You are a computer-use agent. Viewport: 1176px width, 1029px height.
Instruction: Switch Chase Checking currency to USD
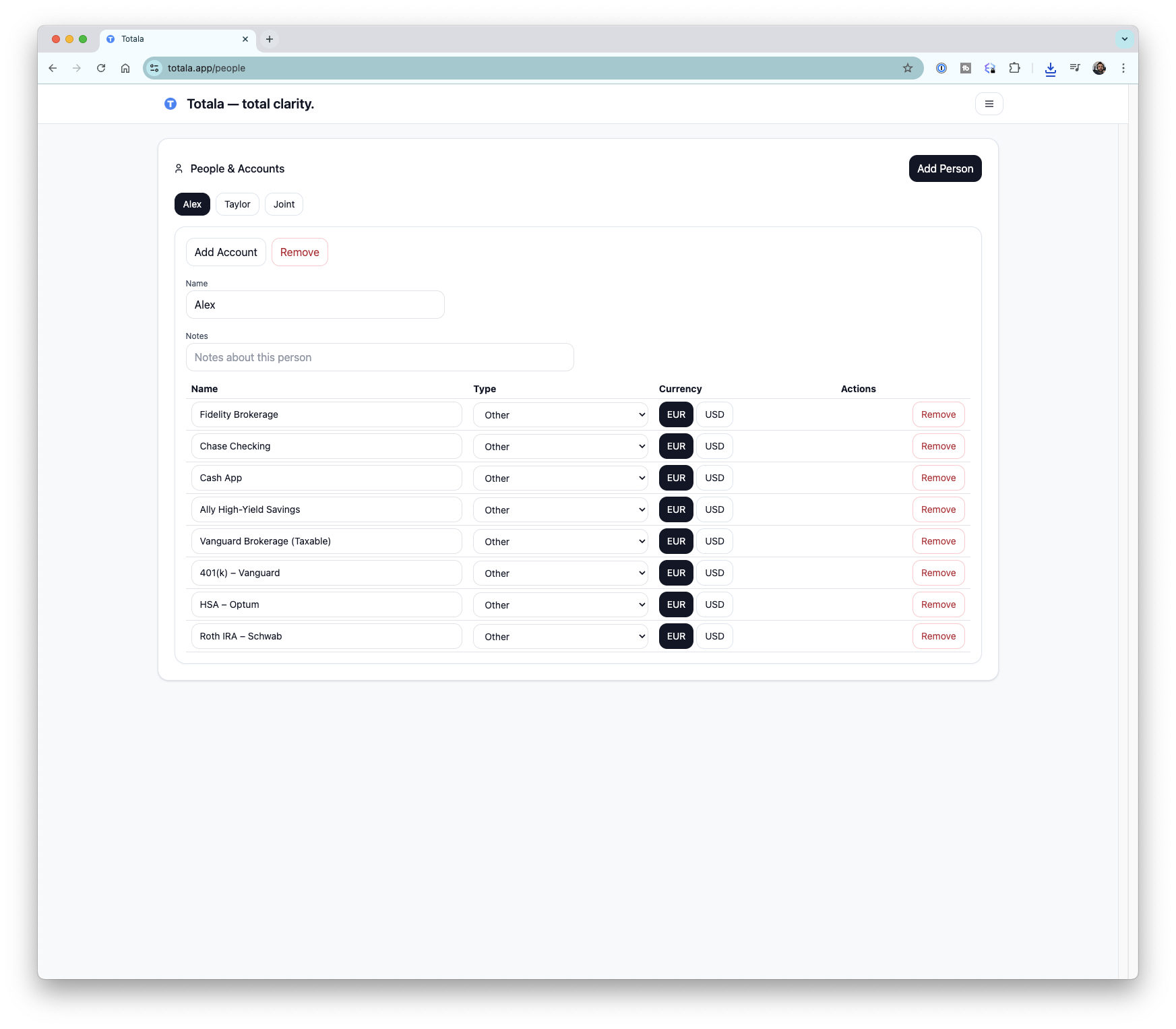coord(714,446)
